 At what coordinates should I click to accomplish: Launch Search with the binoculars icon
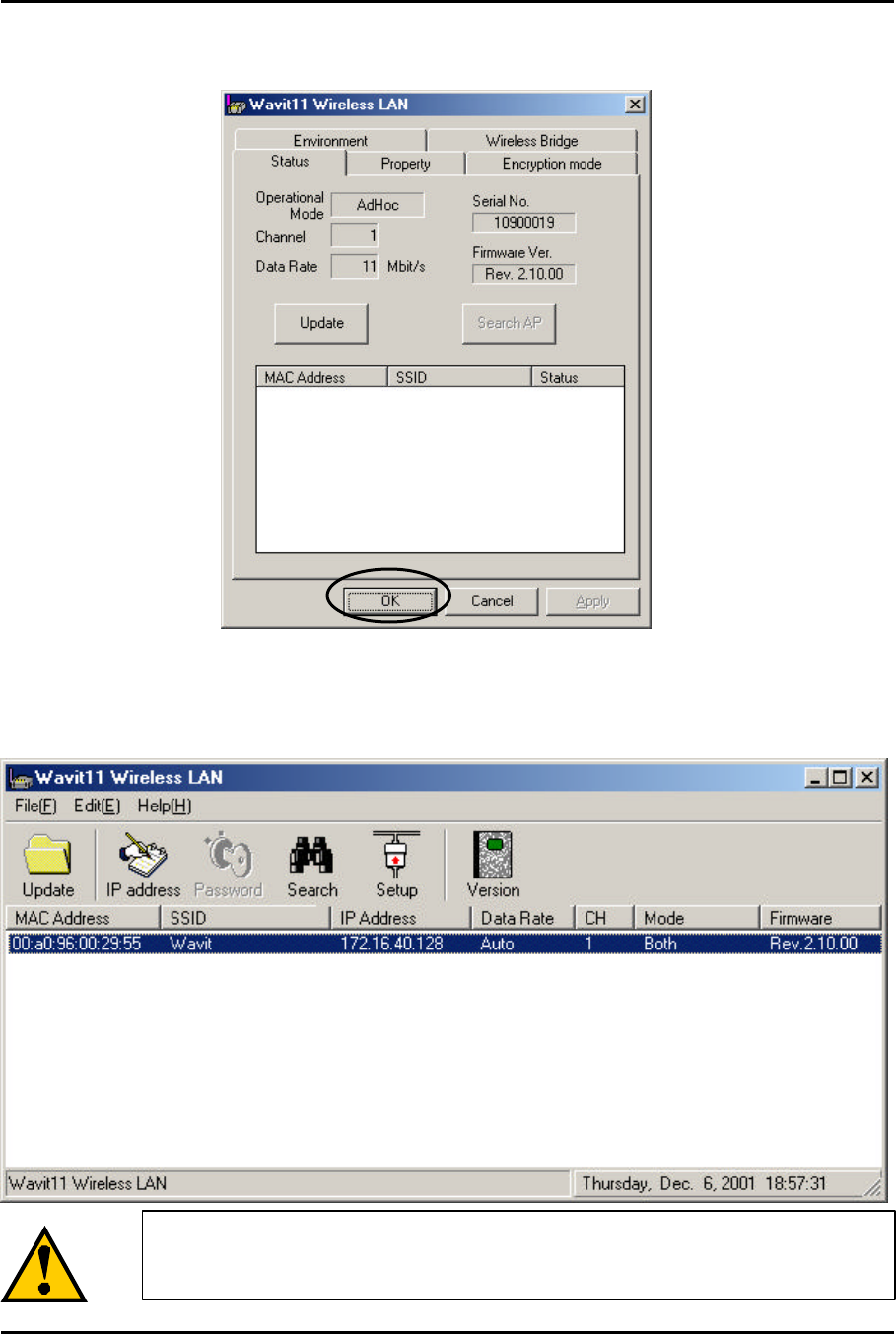tap(311, 855)
